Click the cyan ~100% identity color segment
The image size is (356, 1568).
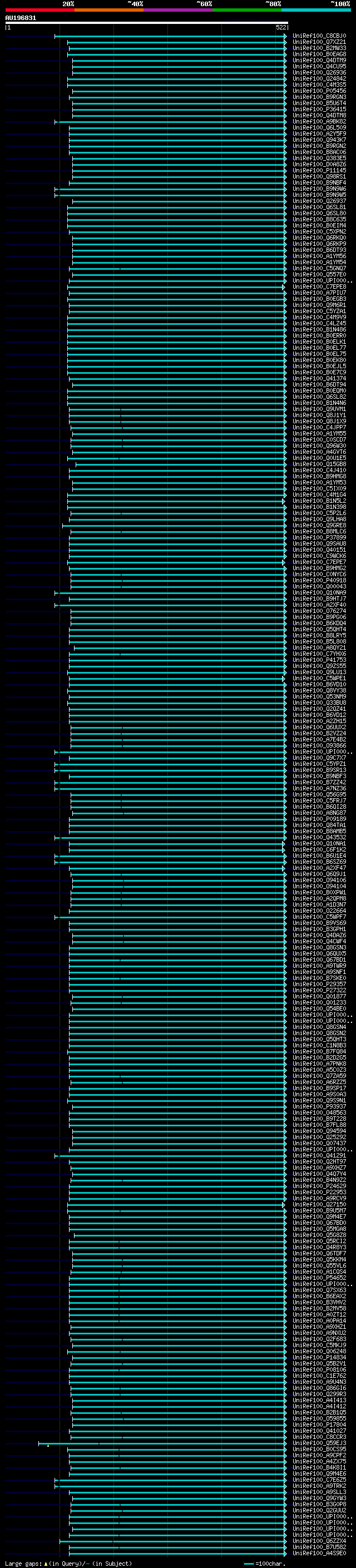coord(316,10)
